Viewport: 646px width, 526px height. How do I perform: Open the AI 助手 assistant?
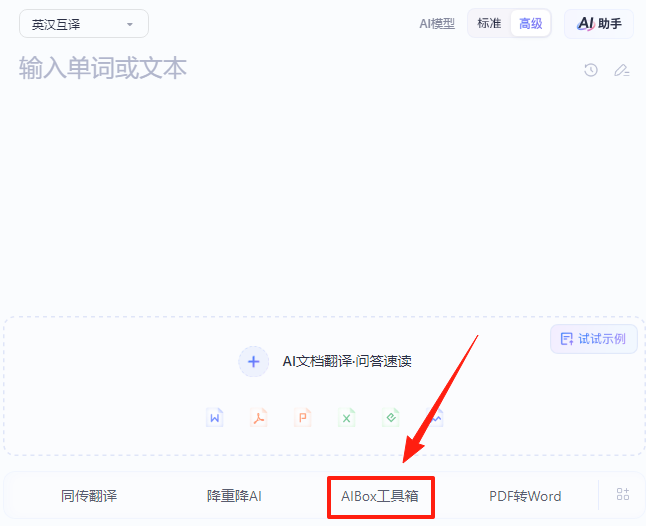(599, 24)
